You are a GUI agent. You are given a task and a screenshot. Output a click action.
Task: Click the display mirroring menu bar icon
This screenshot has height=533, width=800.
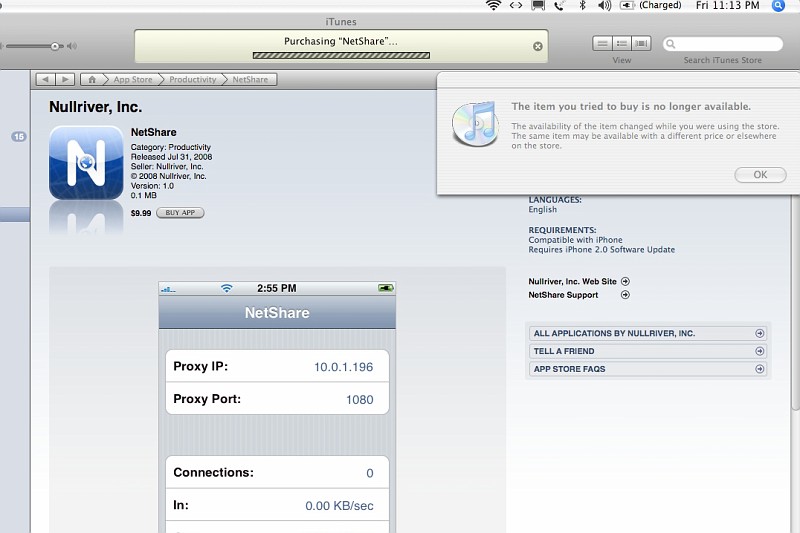tap(538, 6)
